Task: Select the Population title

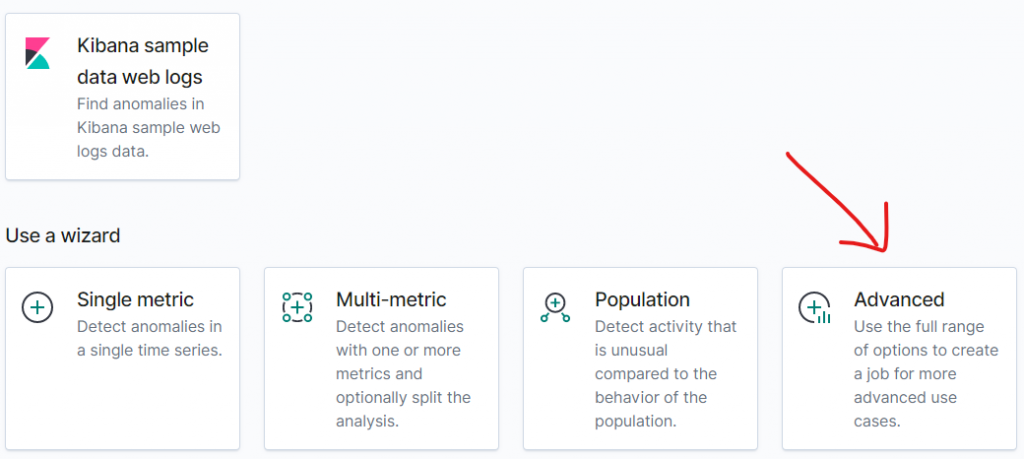Action: point(642,299)
